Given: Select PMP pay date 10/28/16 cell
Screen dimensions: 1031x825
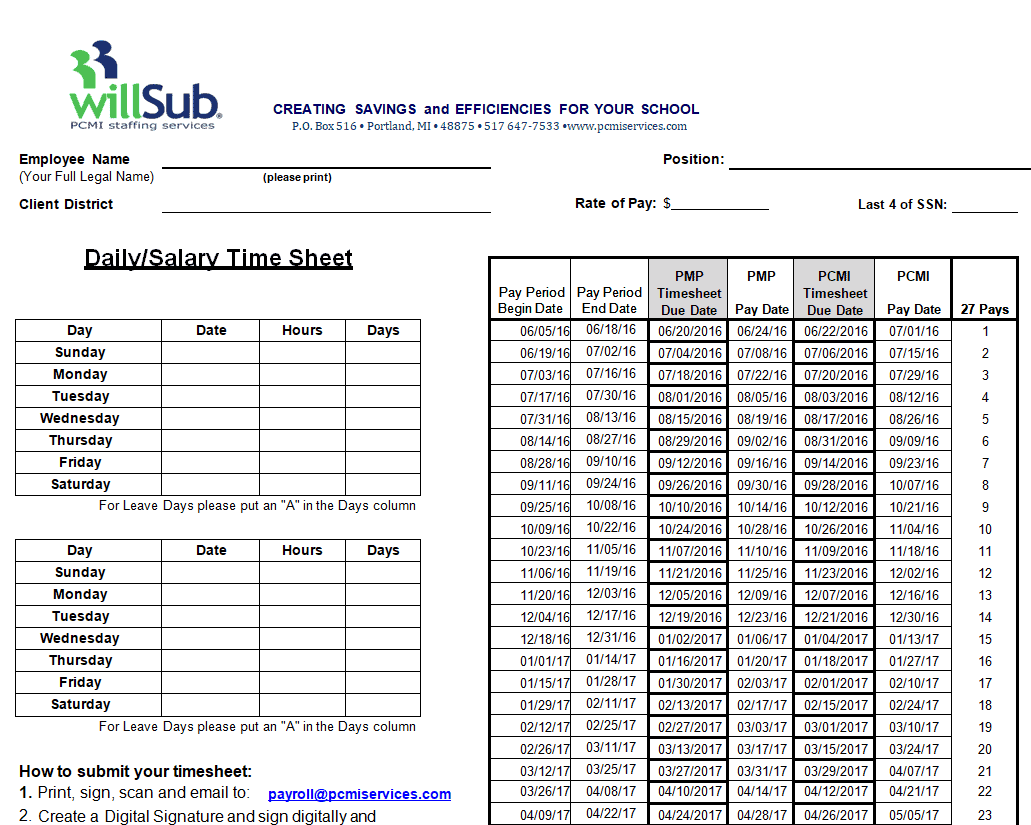Looking at the screenshot, I should pyautogui.click(x=761, y=530).
